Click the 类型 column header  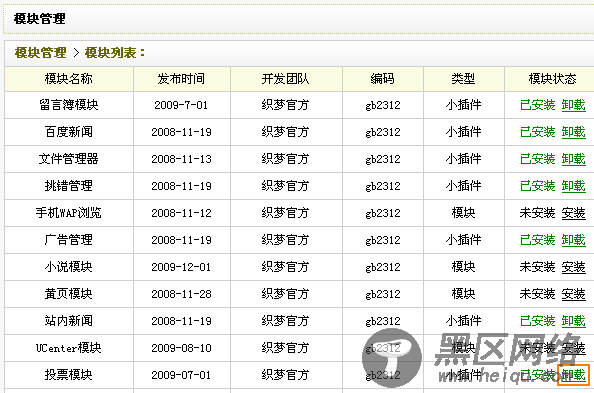tap(463, 79)
